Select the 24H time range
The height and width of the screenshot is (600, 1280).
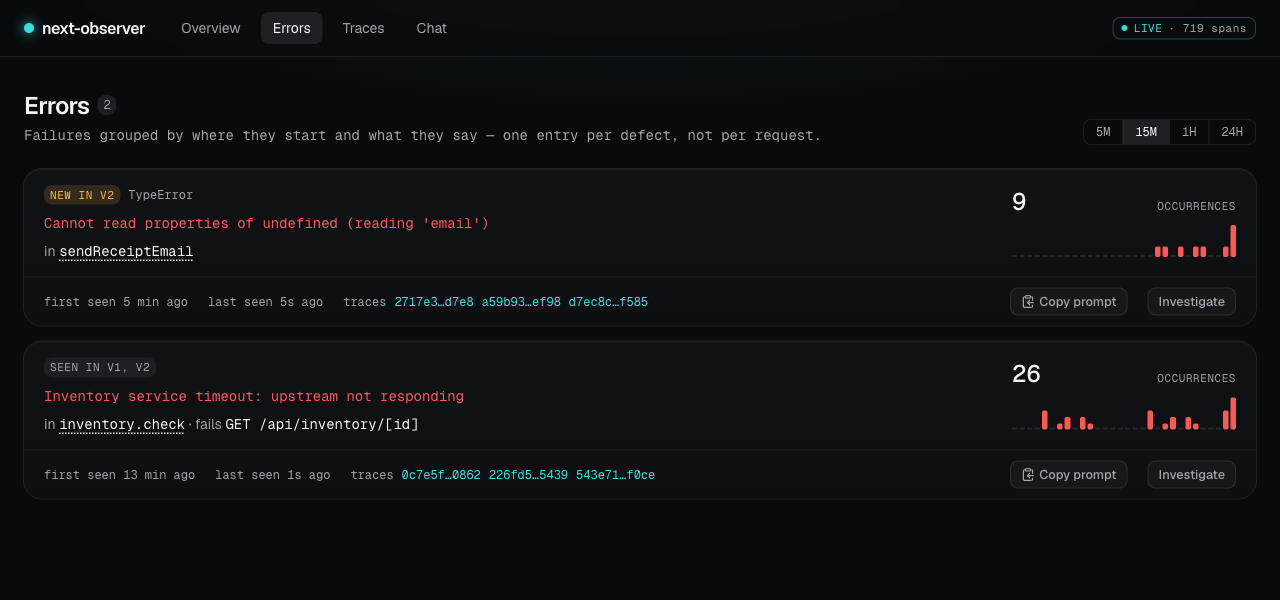click(1232, 132)
